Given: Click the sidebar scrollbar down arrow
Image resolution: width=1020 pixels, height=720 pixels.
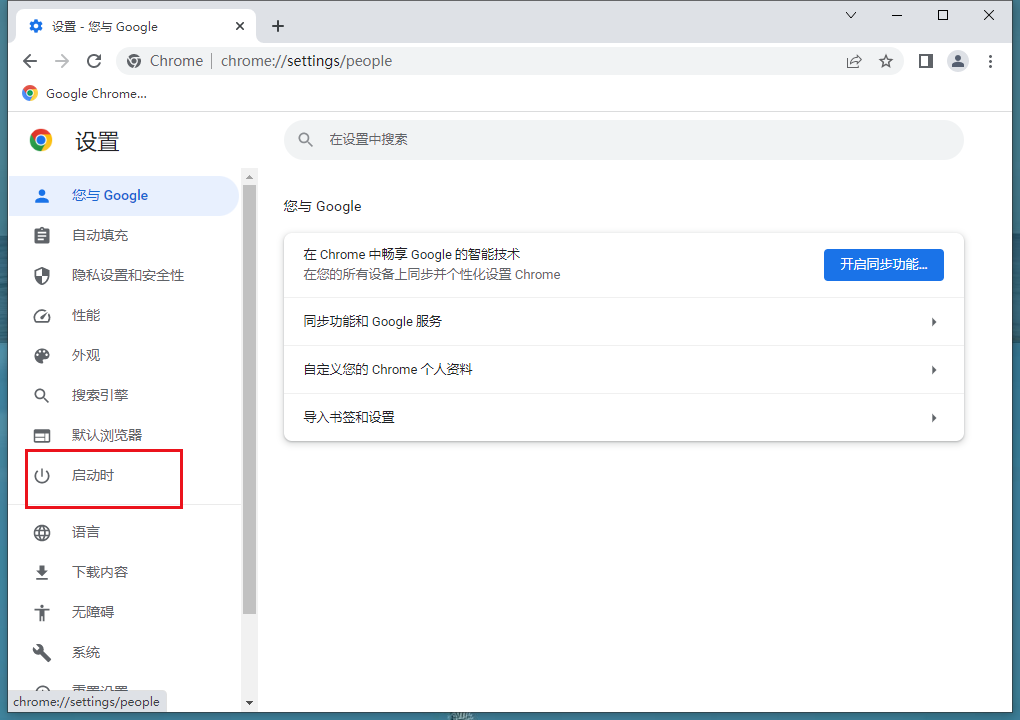Looking at the screenshot, I should pos(249,703).
